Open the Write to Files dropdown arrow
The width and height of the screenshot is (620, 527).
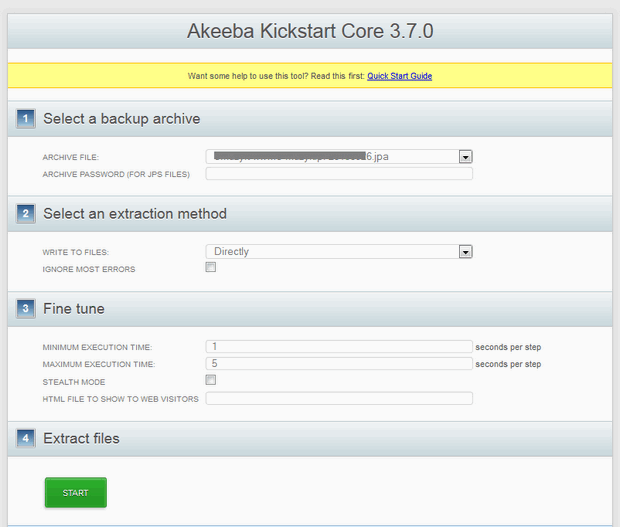(465, 252)
